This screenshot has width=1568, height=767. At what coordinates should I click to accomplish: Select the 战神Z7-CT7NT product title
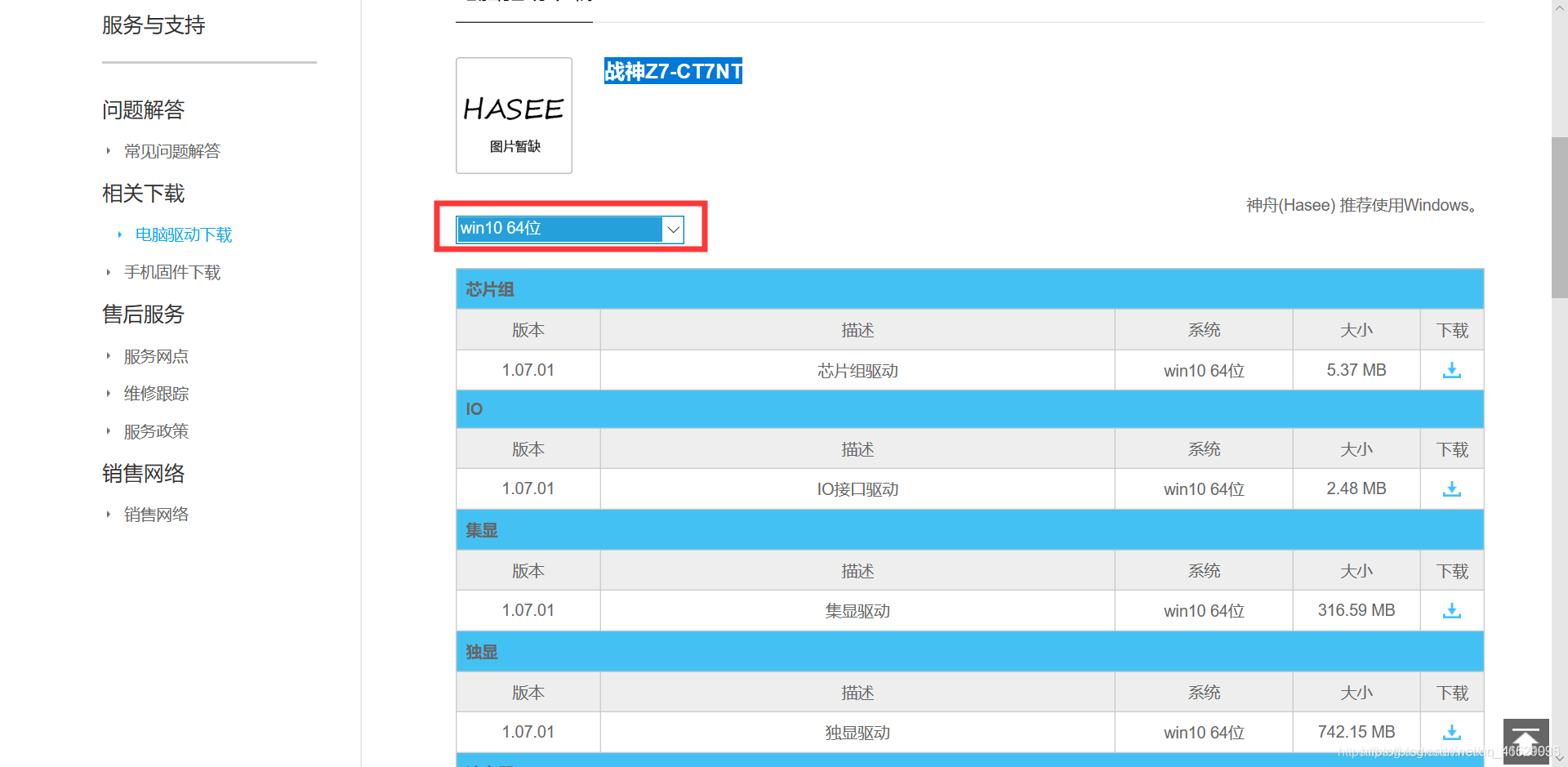pyautogui.click(x=673, y=71)
